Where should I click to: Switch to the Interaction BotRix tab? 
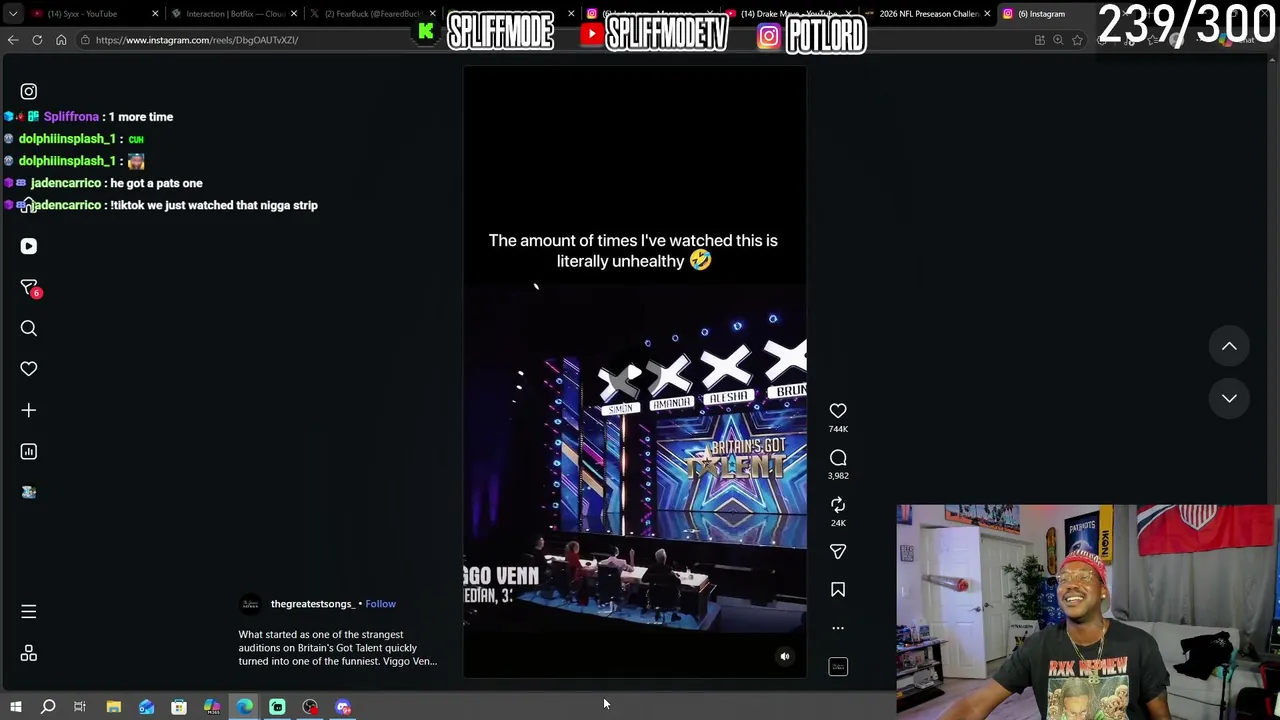pyautogui.click(x=232, y=14)
